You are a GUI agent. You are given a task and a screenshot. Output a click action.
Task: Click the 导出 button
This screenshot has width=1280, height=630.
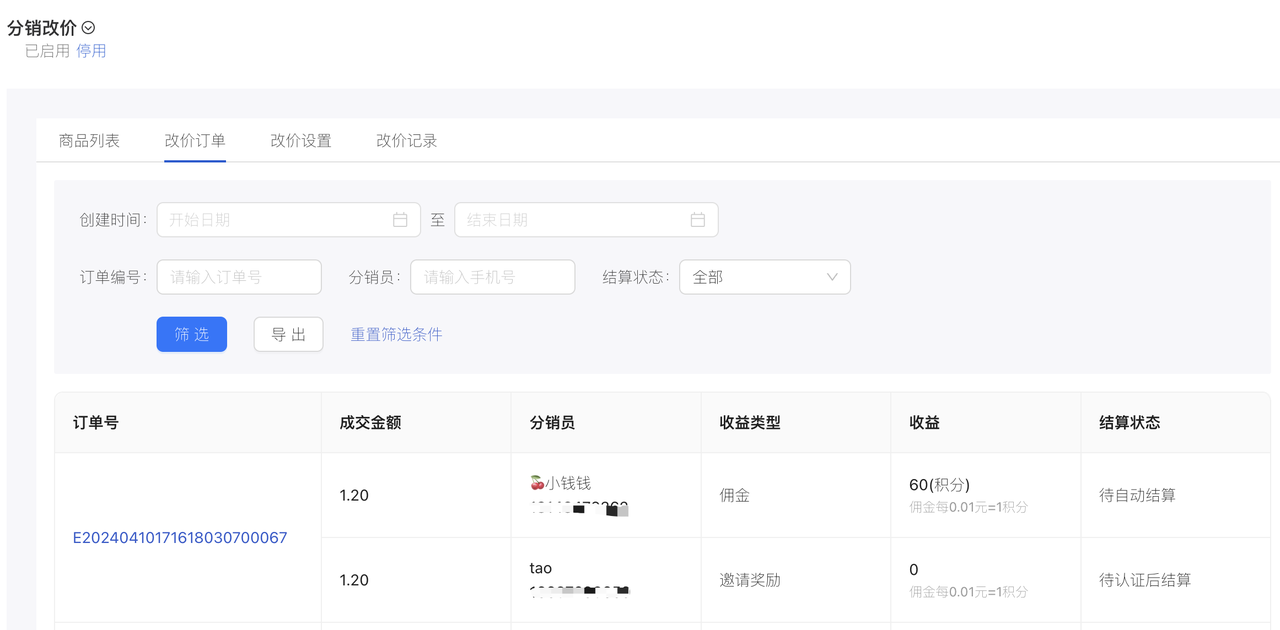pos(289,334)
